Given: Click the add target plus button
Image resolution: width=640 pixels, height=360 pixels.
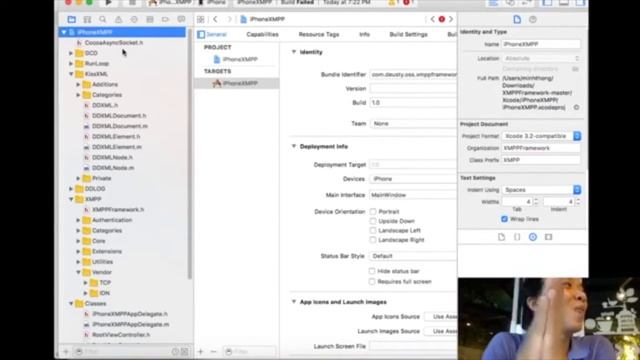Looking at the screenshot, I should coord(200,351).
